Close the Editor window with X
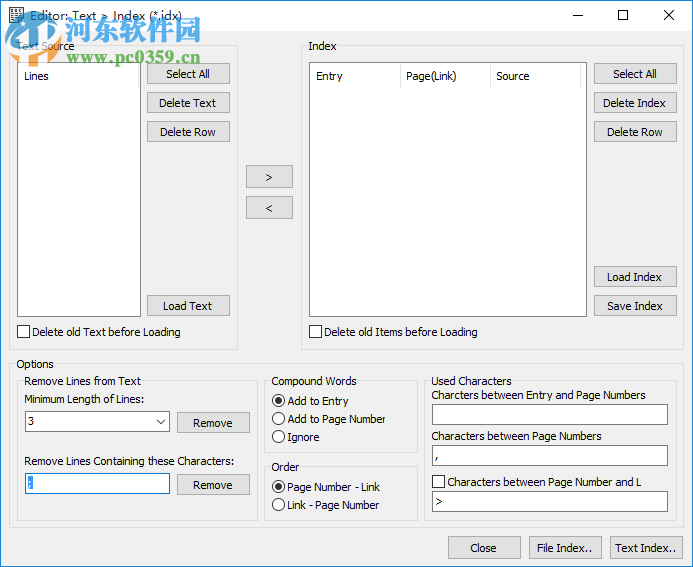693x567 pixels. (x=669, y=15)
